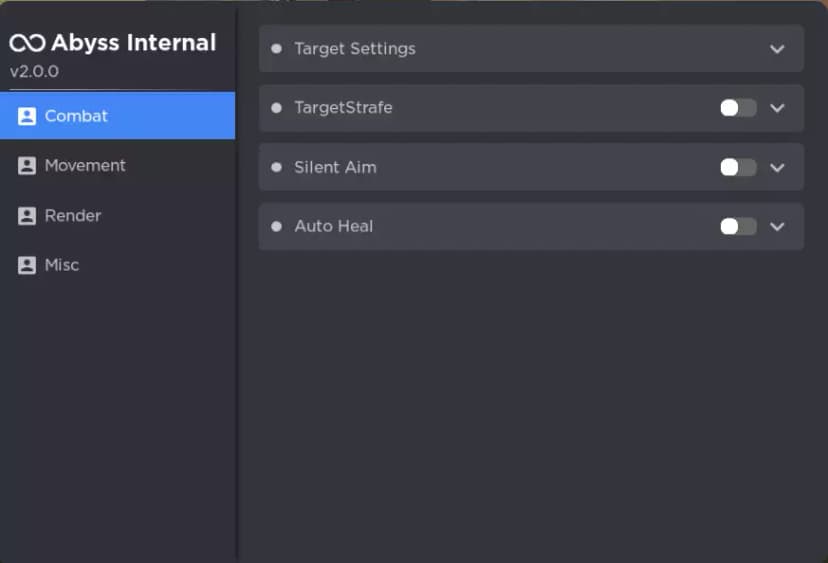Viewport: 828px width, 563px height.
Task: Open the Render tab label
Action: click(x=73, y=216)
